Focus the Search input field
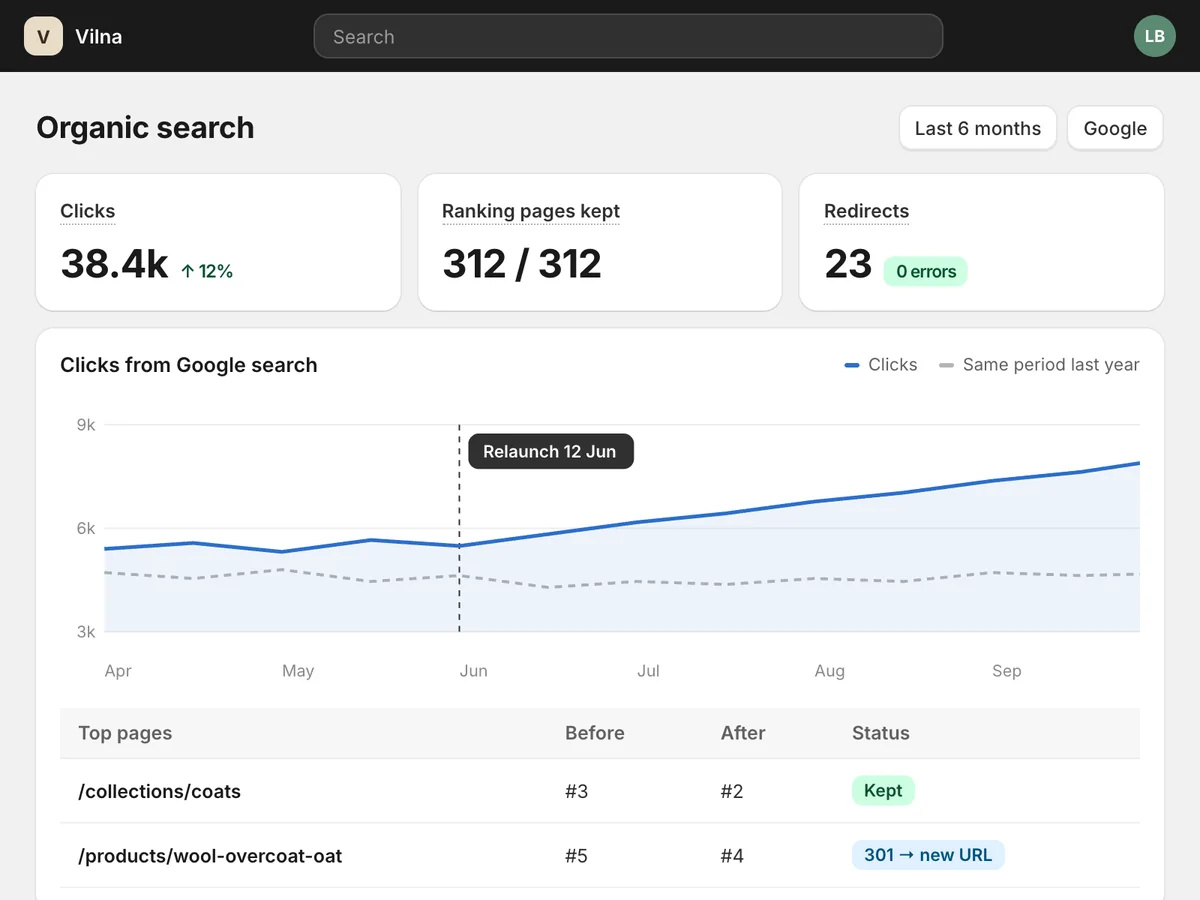 pyautogui.click(x=628, y=36)
